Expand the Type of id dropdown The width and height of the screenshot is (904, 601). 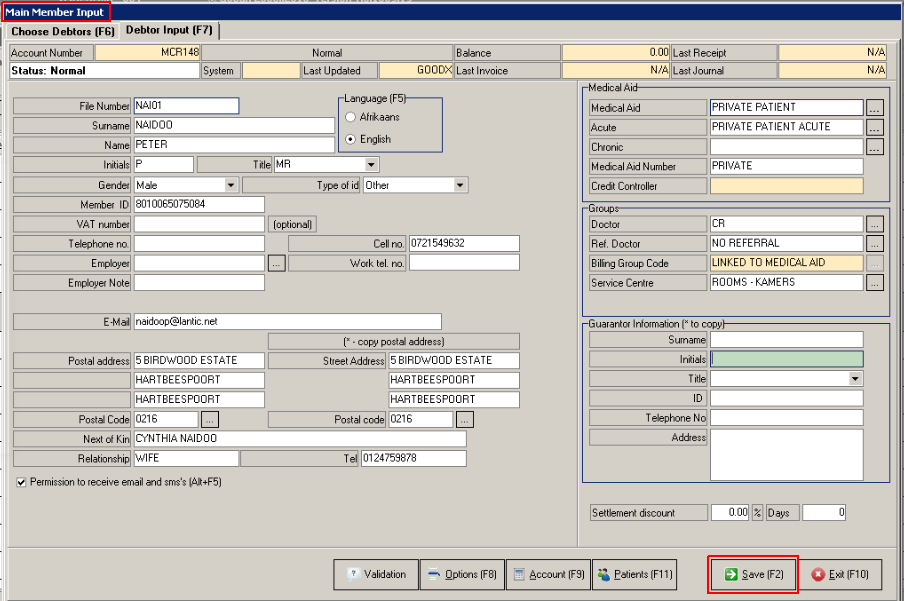[x=460, y=185]
